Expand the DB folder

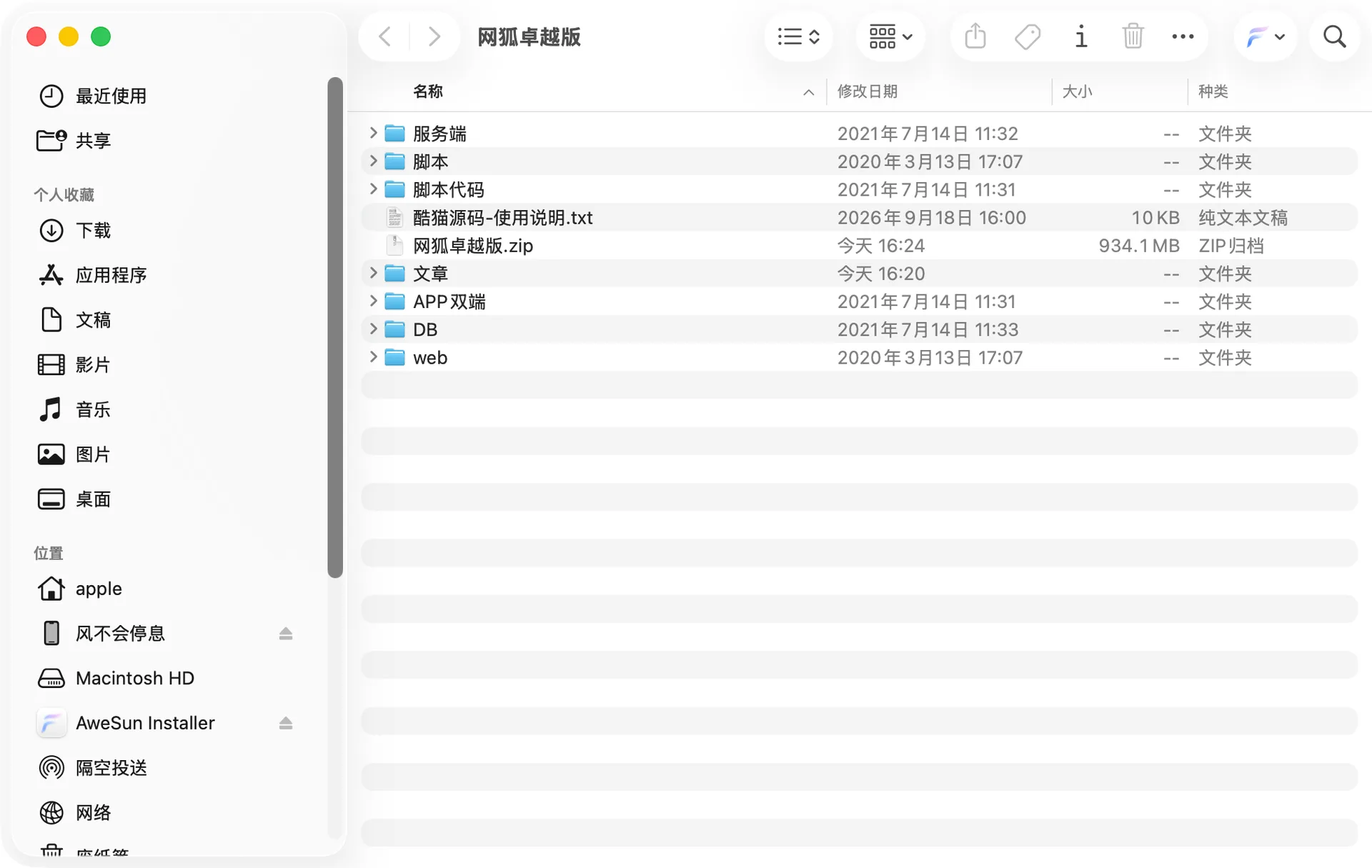373,329
